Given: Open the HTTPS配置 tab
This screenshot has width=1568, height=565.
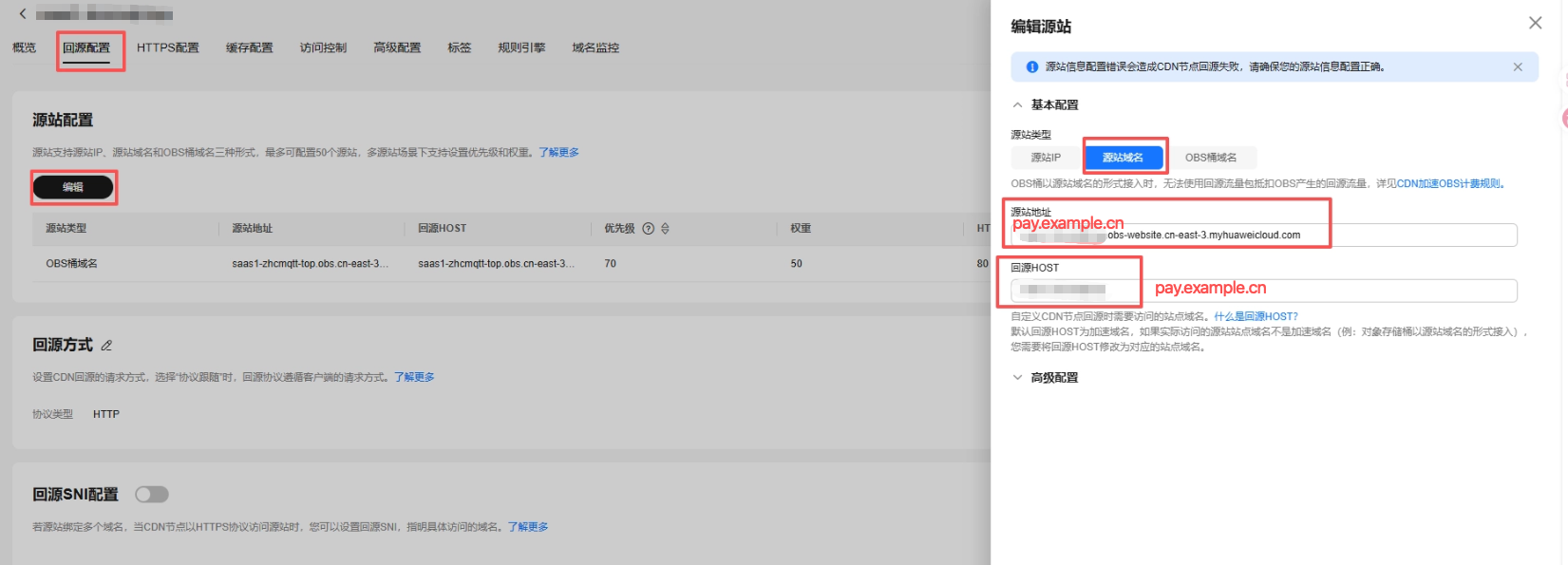Looking at the screenshot, I should click(168, 47).
